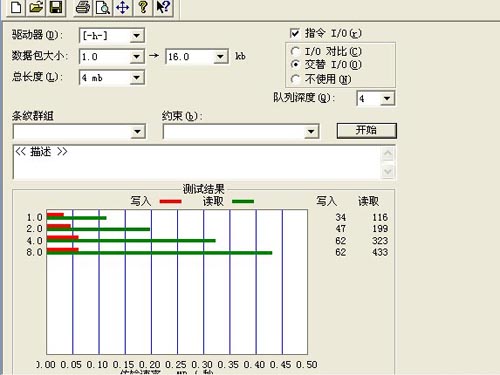Toggle the 指令 I/O checkbox
This screenshot has width=500, height=375.
click(295, 33)
